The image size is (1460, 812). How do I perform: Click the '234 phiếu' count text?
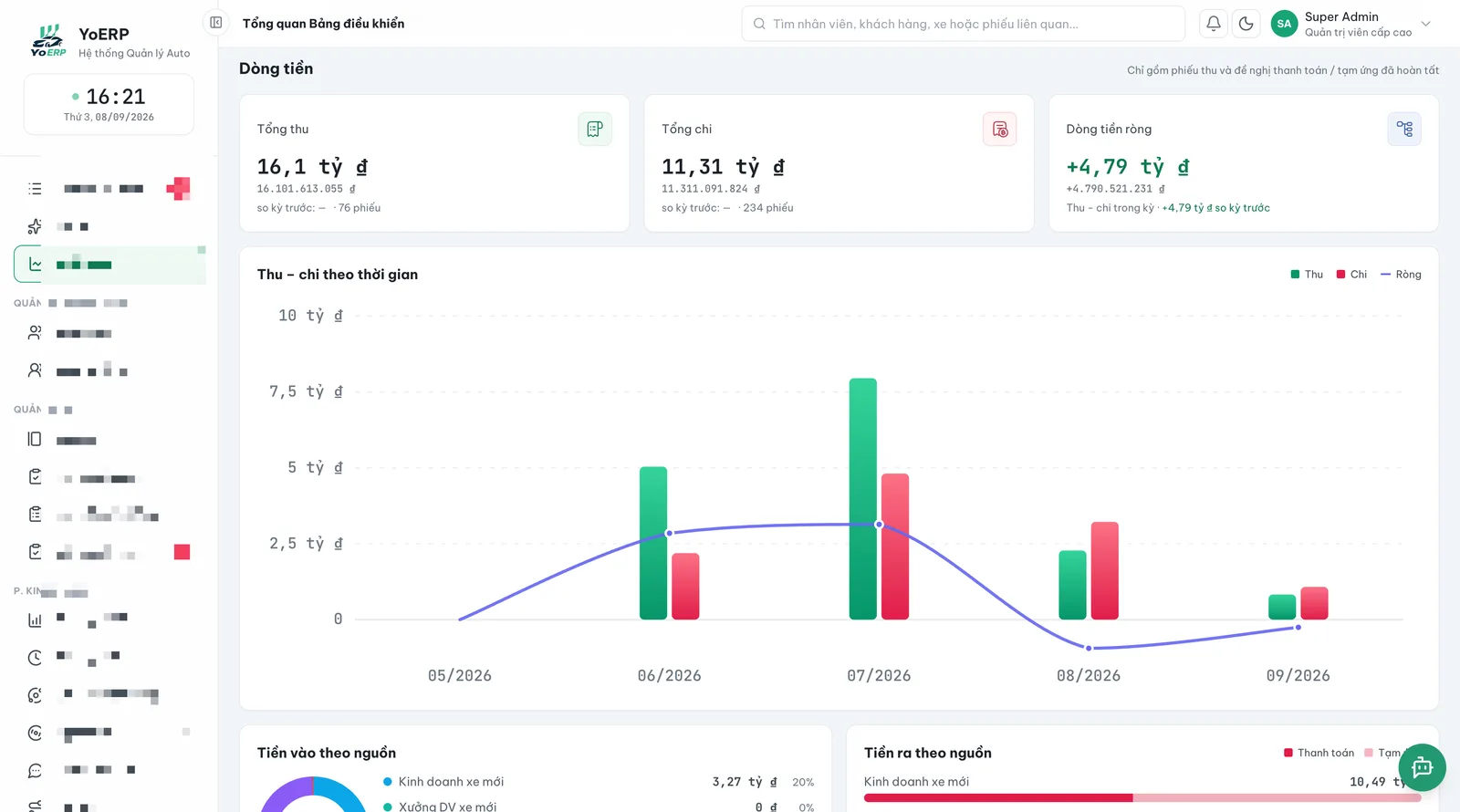768,208
